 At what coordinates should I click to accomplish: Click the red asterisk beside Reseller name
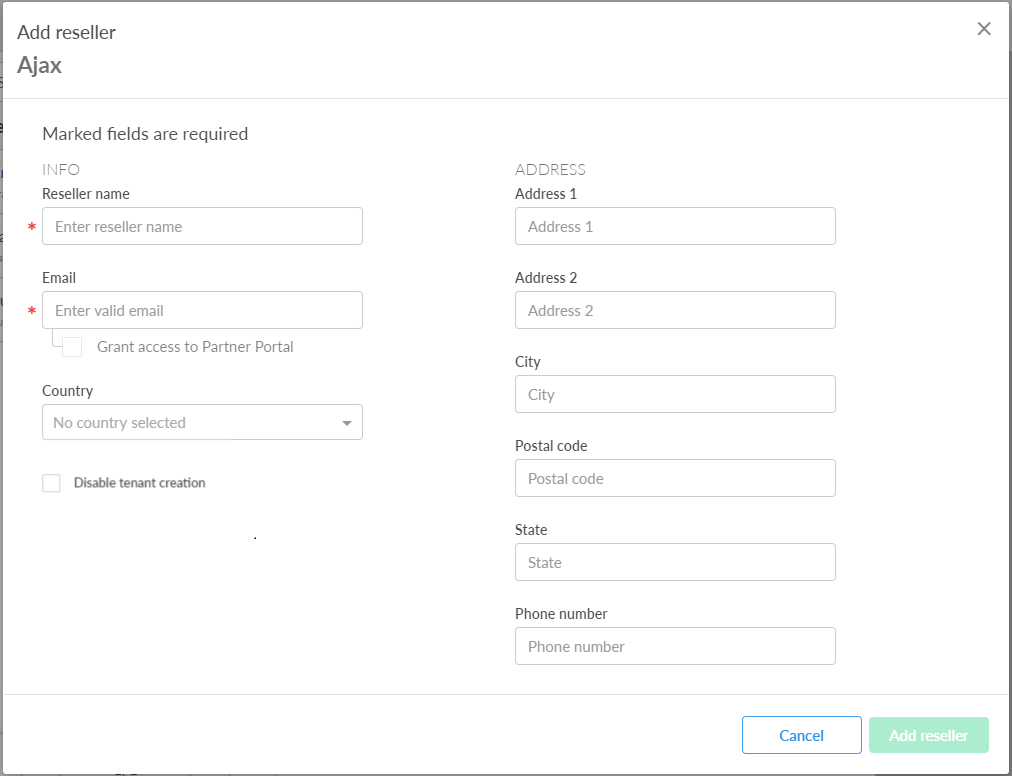[32, 227]
